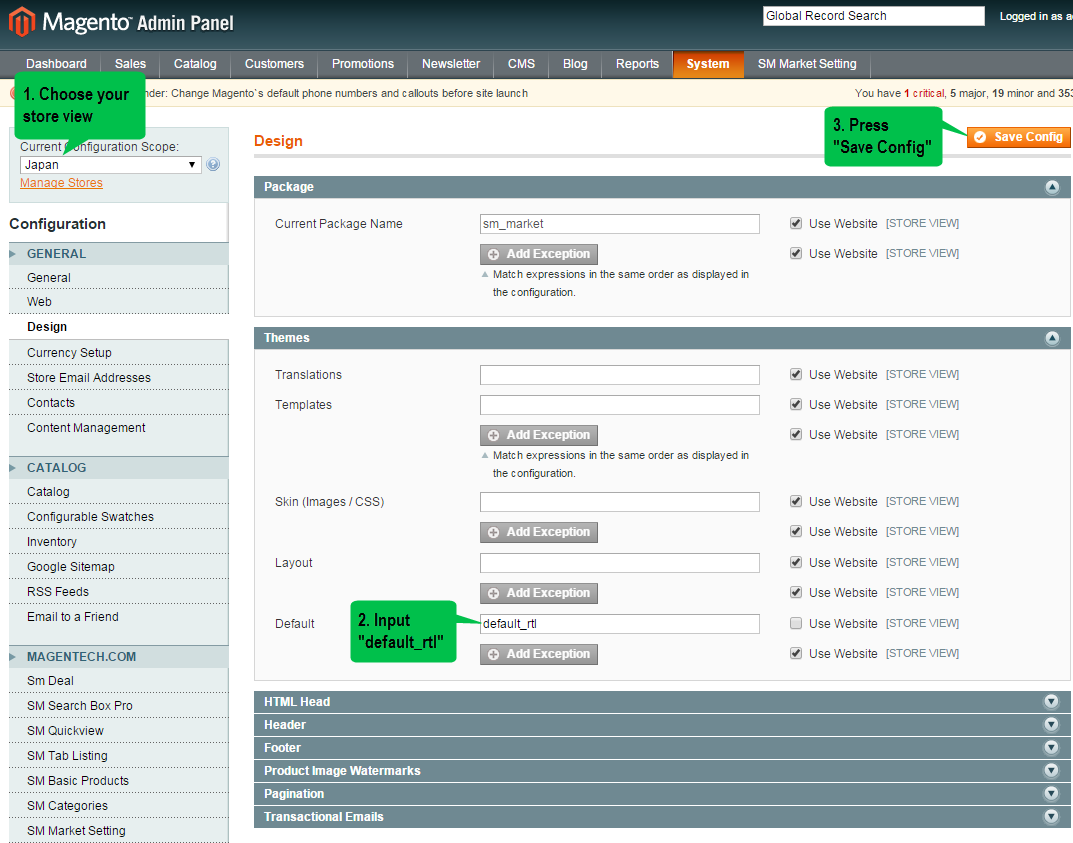Open the Sales menu
The image size is (1073, 843).
click(130, 64)
